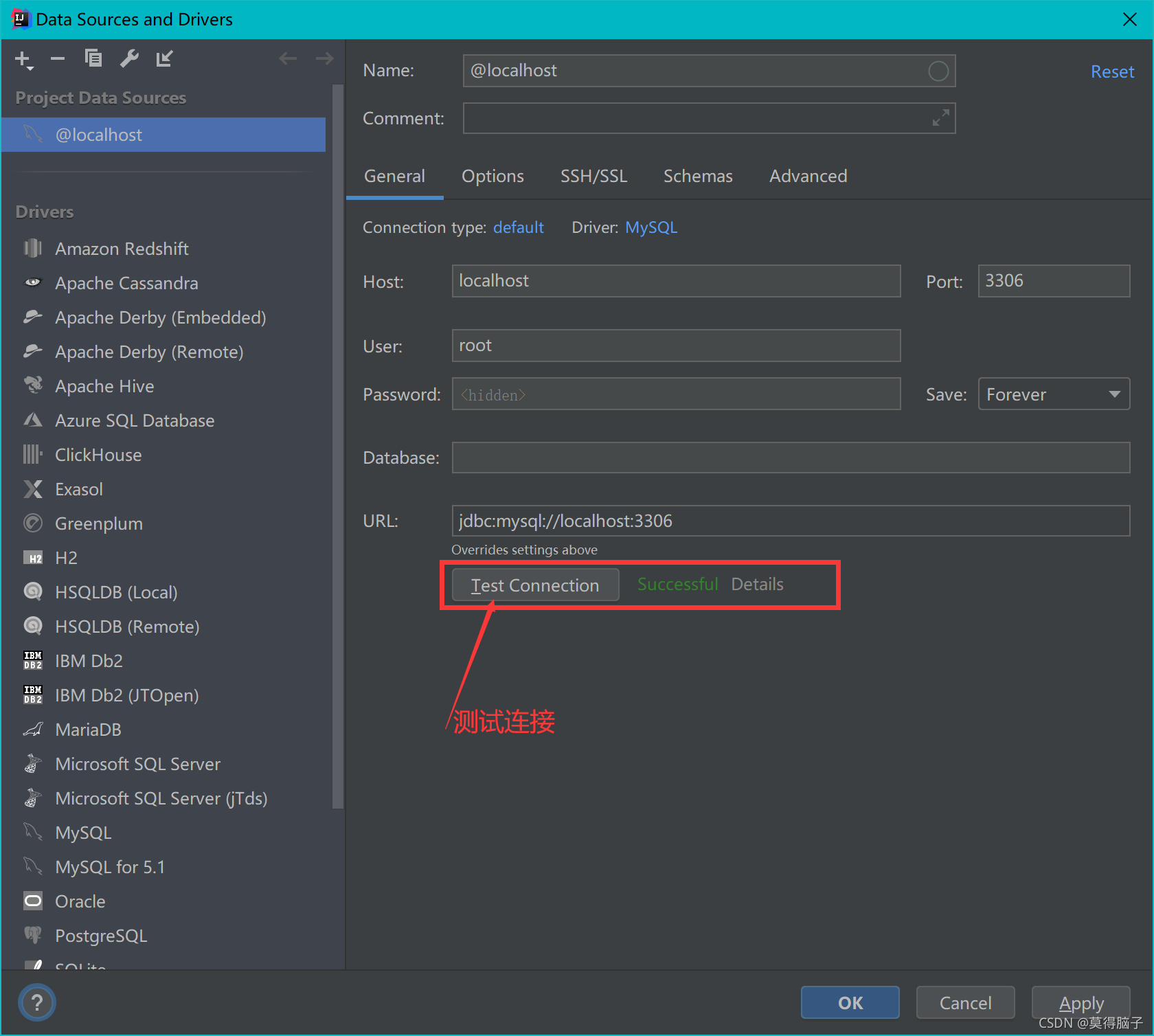
Task: Select PostgreSQL driver icon
Action: tap(33, 935)
